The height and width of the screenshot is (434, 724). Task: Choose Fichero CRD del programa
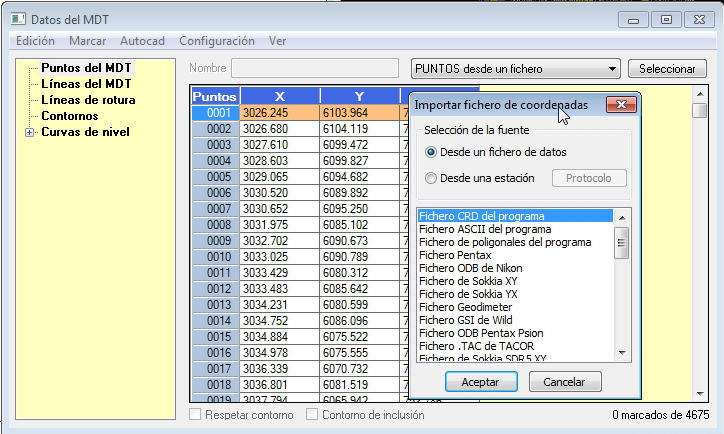[515, 216]
